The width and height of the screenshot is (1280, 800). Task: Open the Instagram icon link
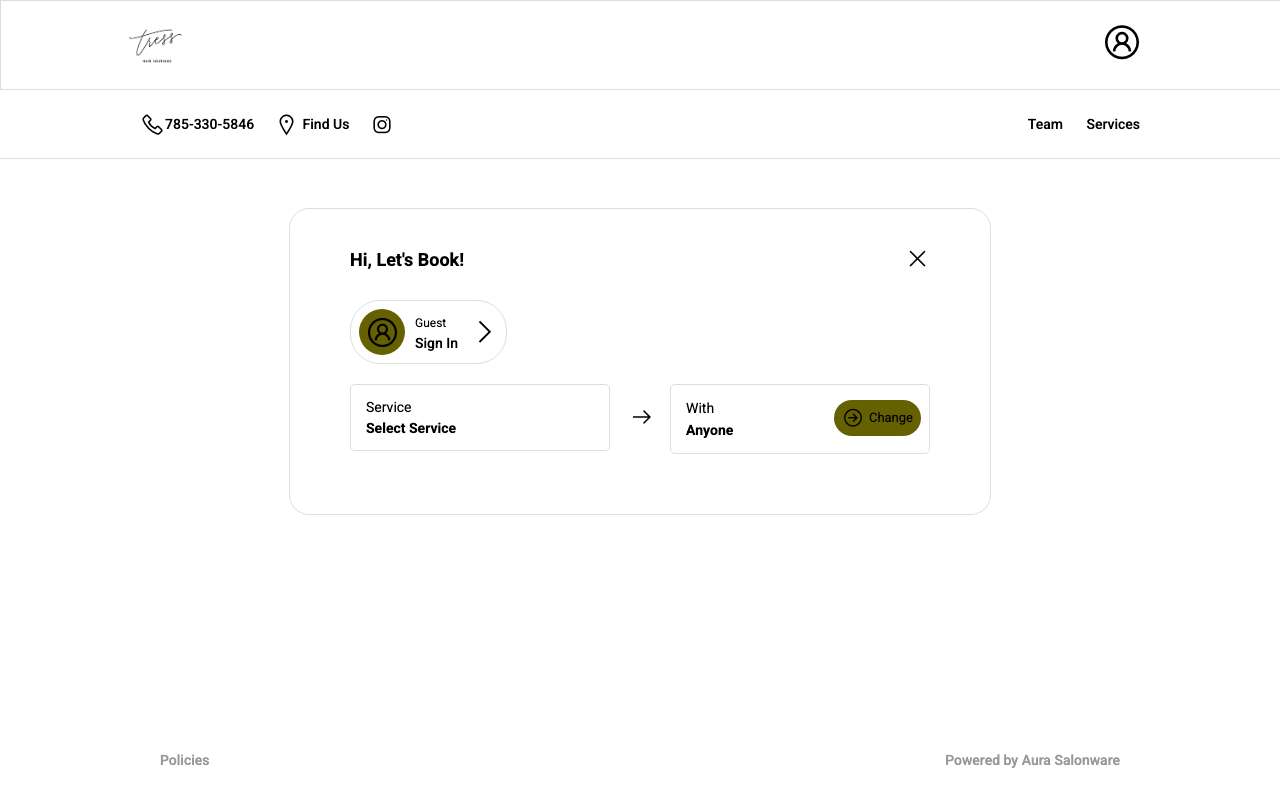[x=382, y=124]
